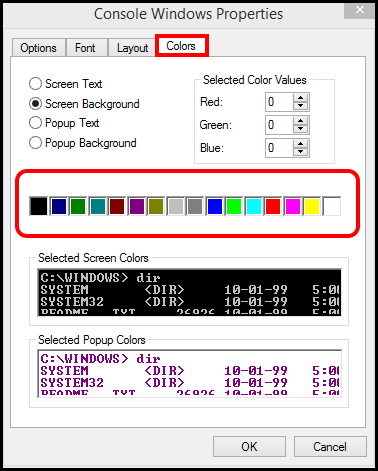Pick the bright green color swatch
The image size is (378, 471).
click(x=234, y=206)
